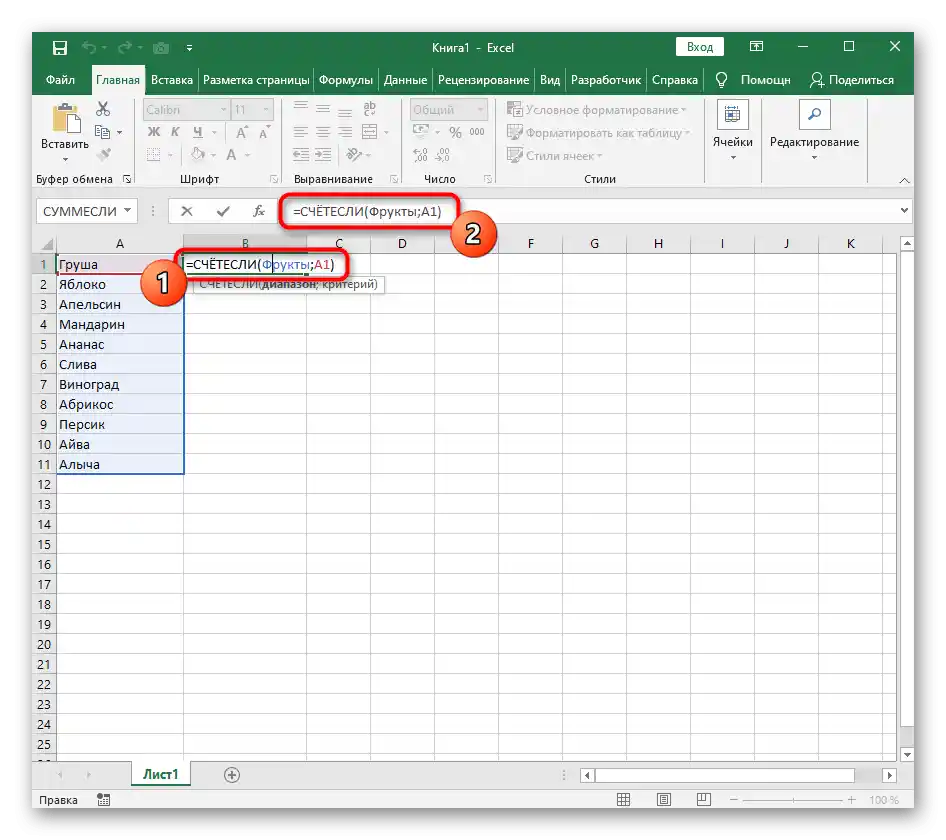Confirm formula with the check mark
The image size is (946, 840).
223,211
